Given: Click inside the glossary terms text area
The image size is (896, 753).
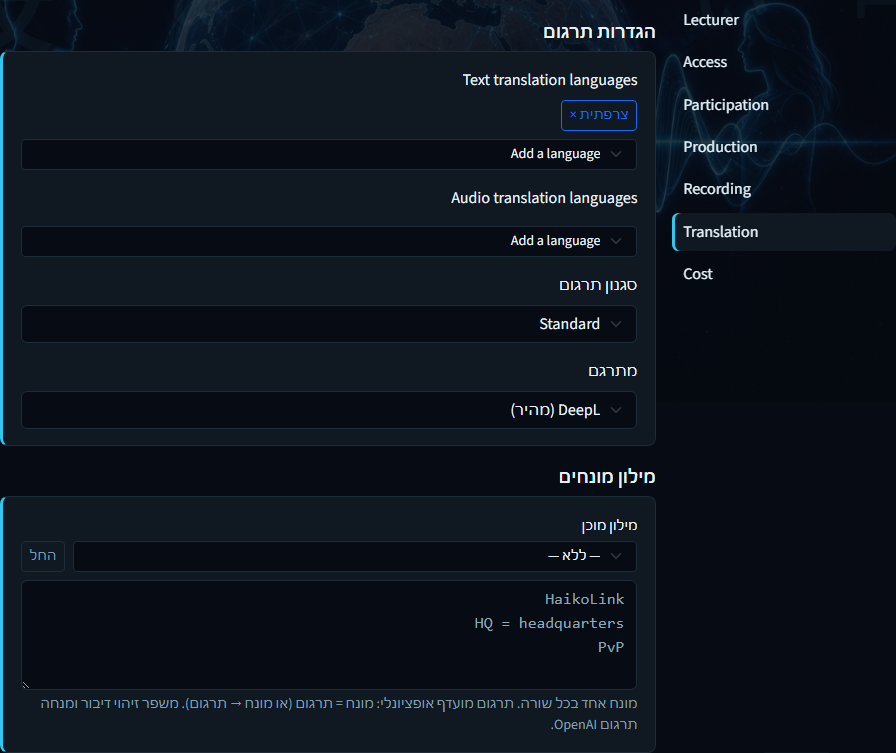Looking at the screenshot, I should 329,635.
